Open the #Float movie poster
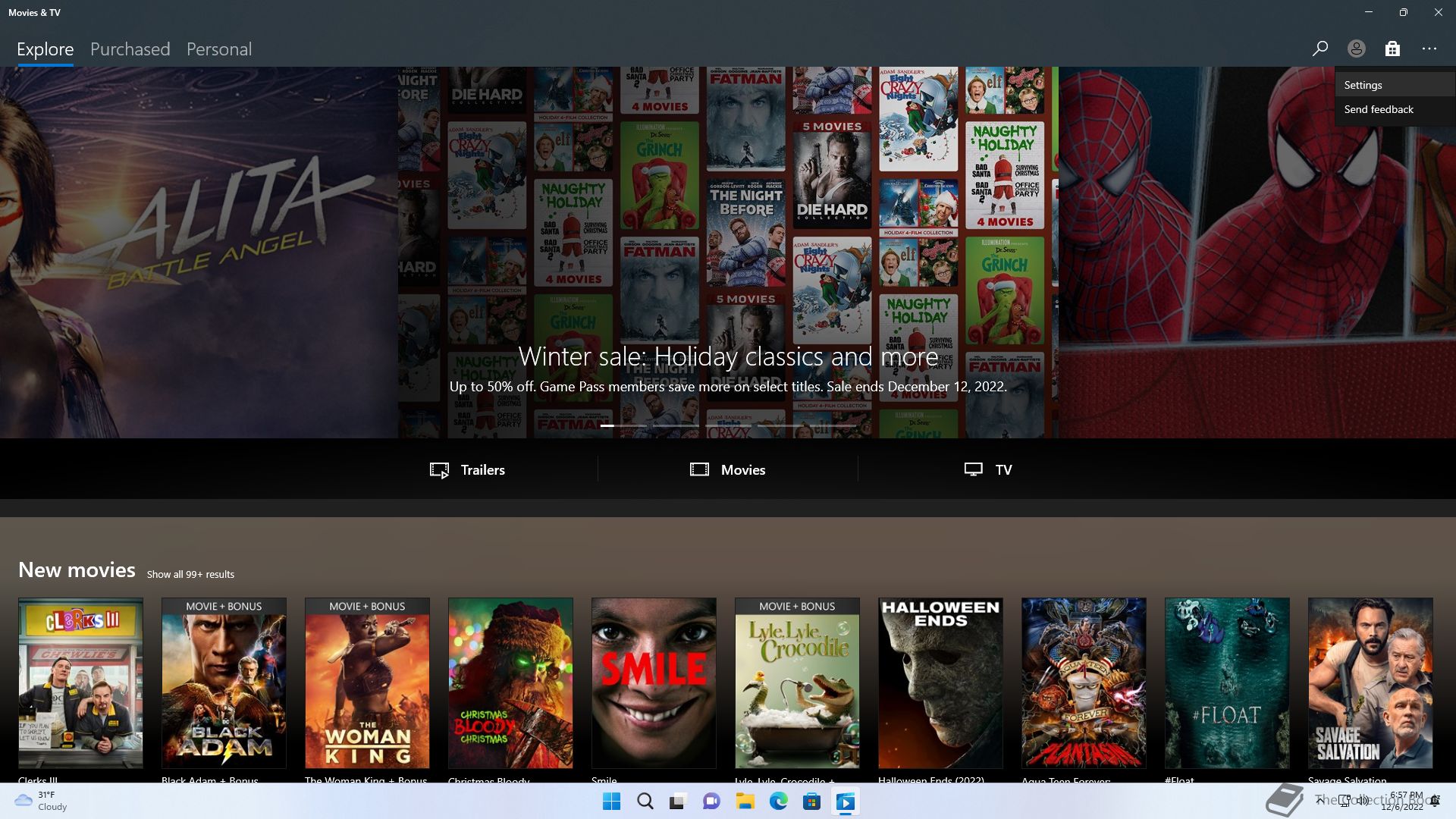Viewport: 1456px width, 819px height. tap(1227, 683)
